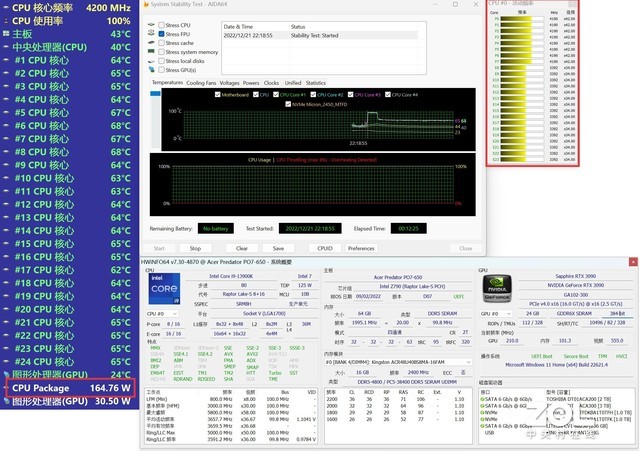Viewport: 640px width, 451px height.
Task: Click the Stop button in AIDA64
Action: [x=195, y=248]
